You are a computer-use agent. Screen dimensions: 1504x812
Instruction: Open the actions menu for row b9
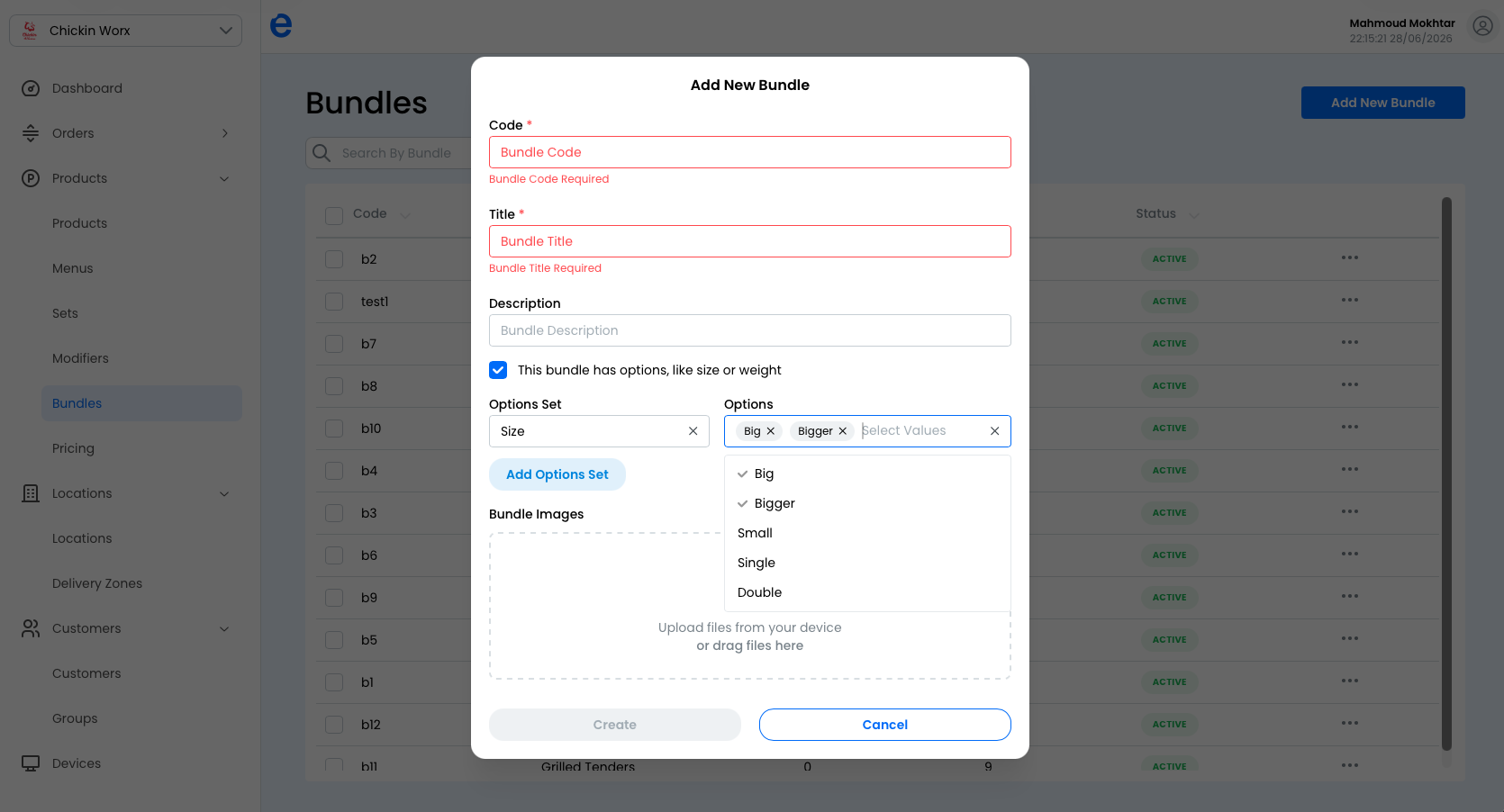pos(1349,596)
